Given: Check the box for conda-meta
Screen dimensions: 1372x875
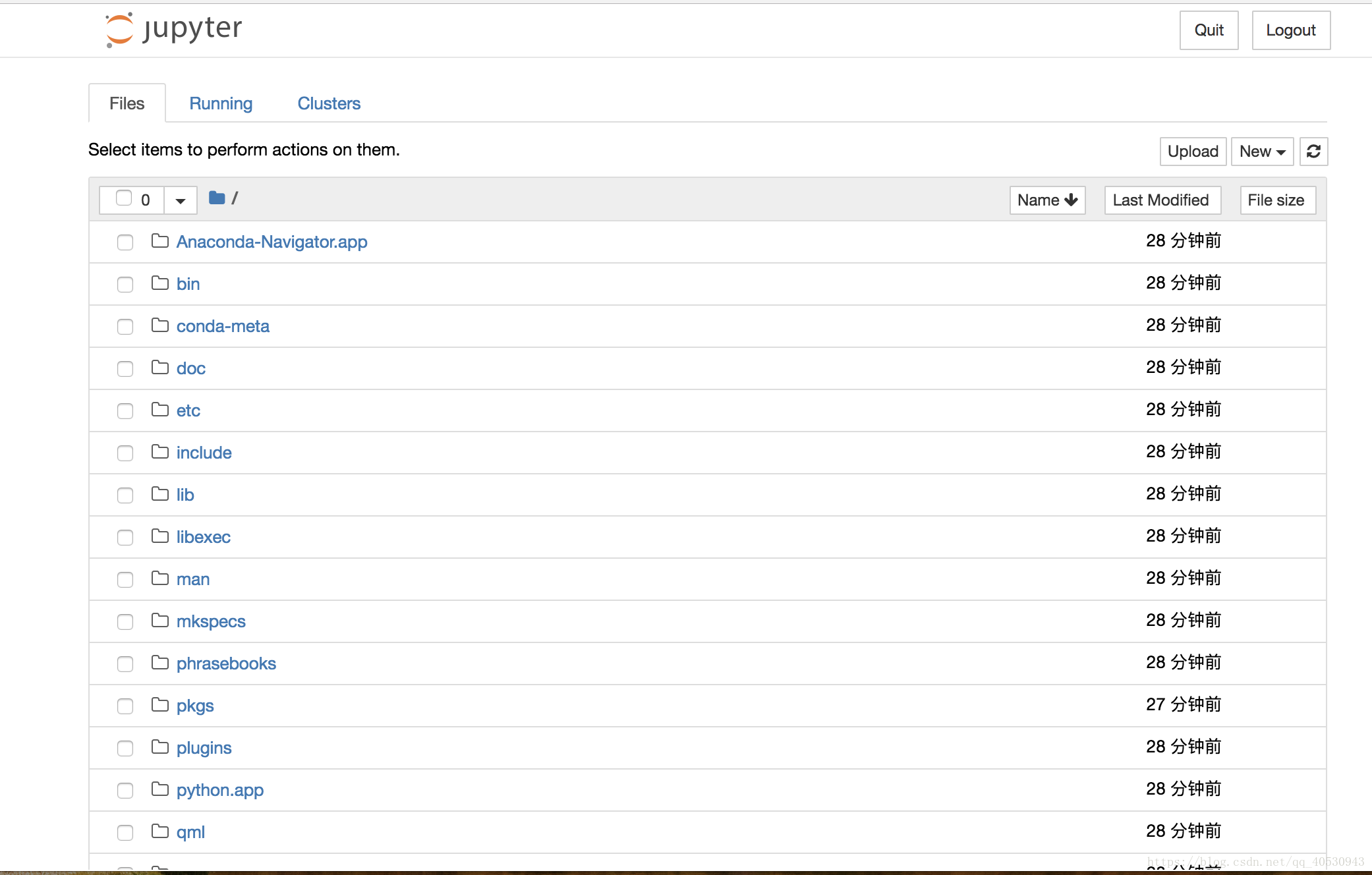Looking at the screenshot, I should pos(125,327).
